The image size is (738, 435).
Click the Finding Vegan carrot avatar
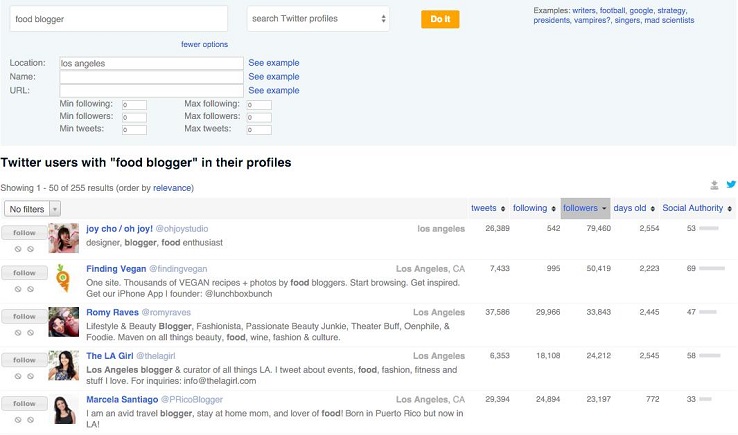click(64, 279)
